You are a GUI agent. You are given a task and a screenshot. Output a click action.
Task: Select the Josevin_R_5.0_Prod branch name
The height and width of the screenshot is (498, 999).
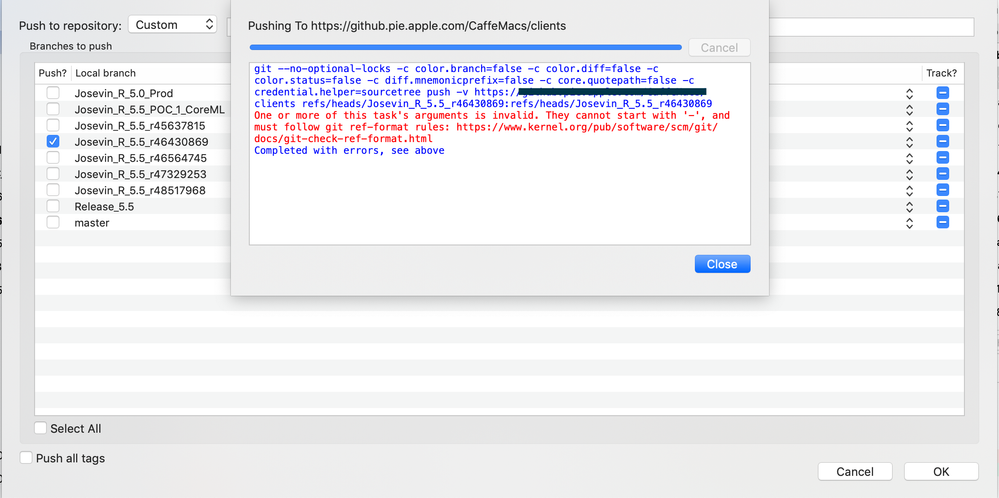(124, 93)
